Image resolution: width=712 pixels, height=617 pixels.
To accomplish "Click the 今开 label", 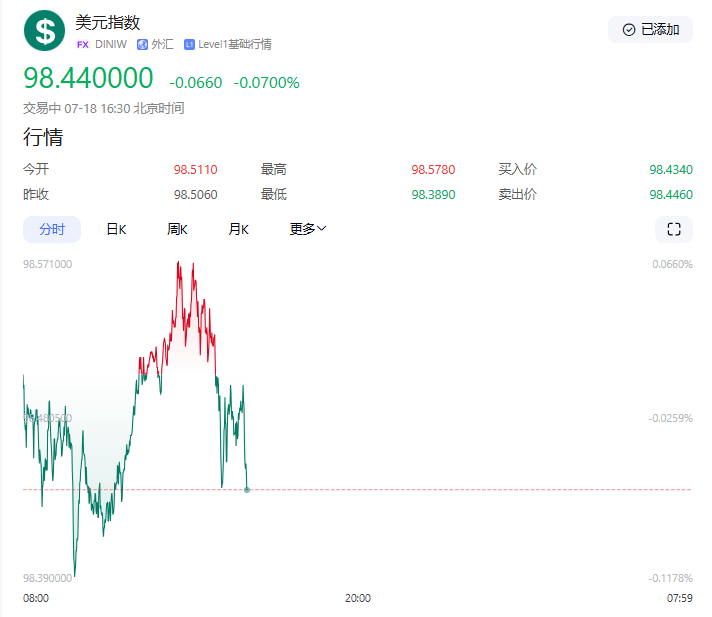I will [36, 169].
